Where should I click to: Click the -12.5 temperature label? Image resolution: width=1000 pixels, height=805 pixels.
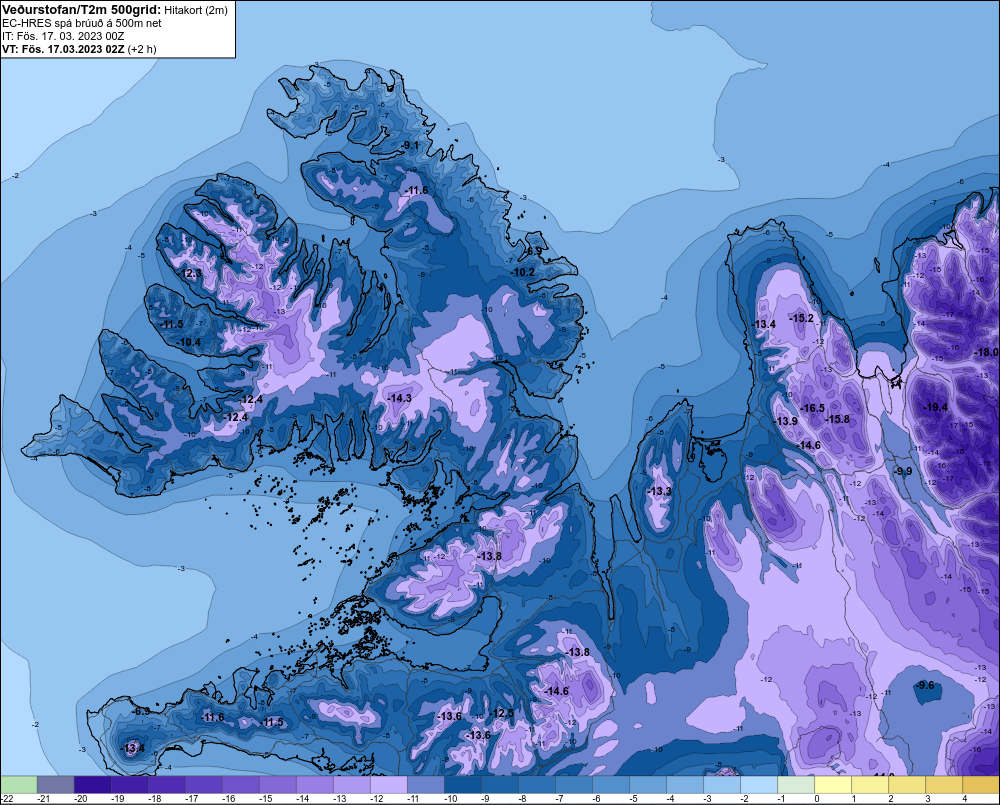click(x=502, y=713)
